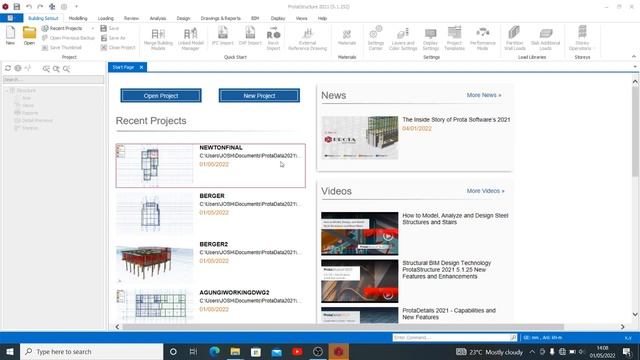This screenshot has width=640, height=360.
Task: Open the Help ribbon tab
Action: click(x=322, y=18)
